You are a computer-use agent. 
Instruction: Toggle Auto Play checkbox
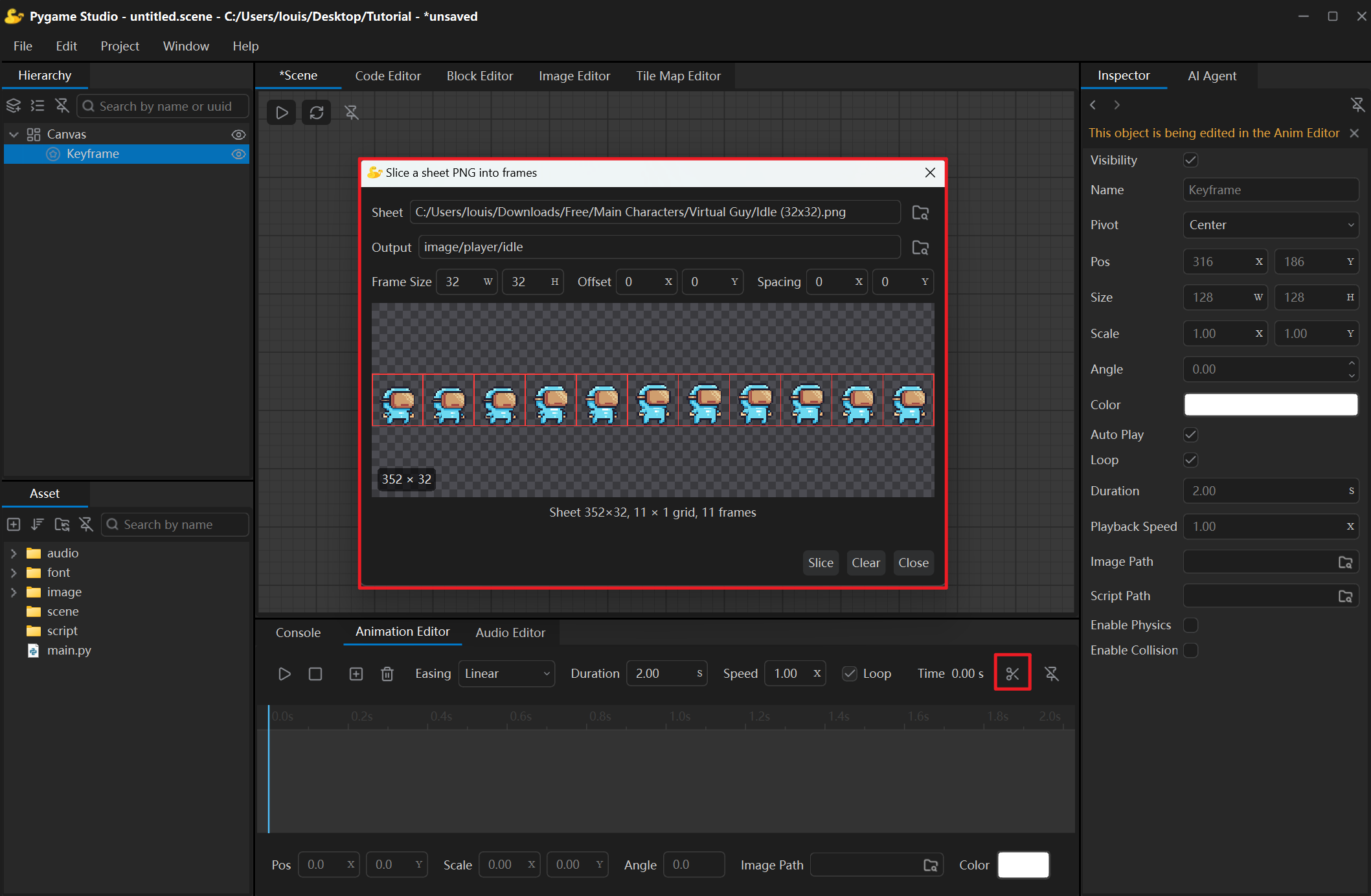[1190, 434]
